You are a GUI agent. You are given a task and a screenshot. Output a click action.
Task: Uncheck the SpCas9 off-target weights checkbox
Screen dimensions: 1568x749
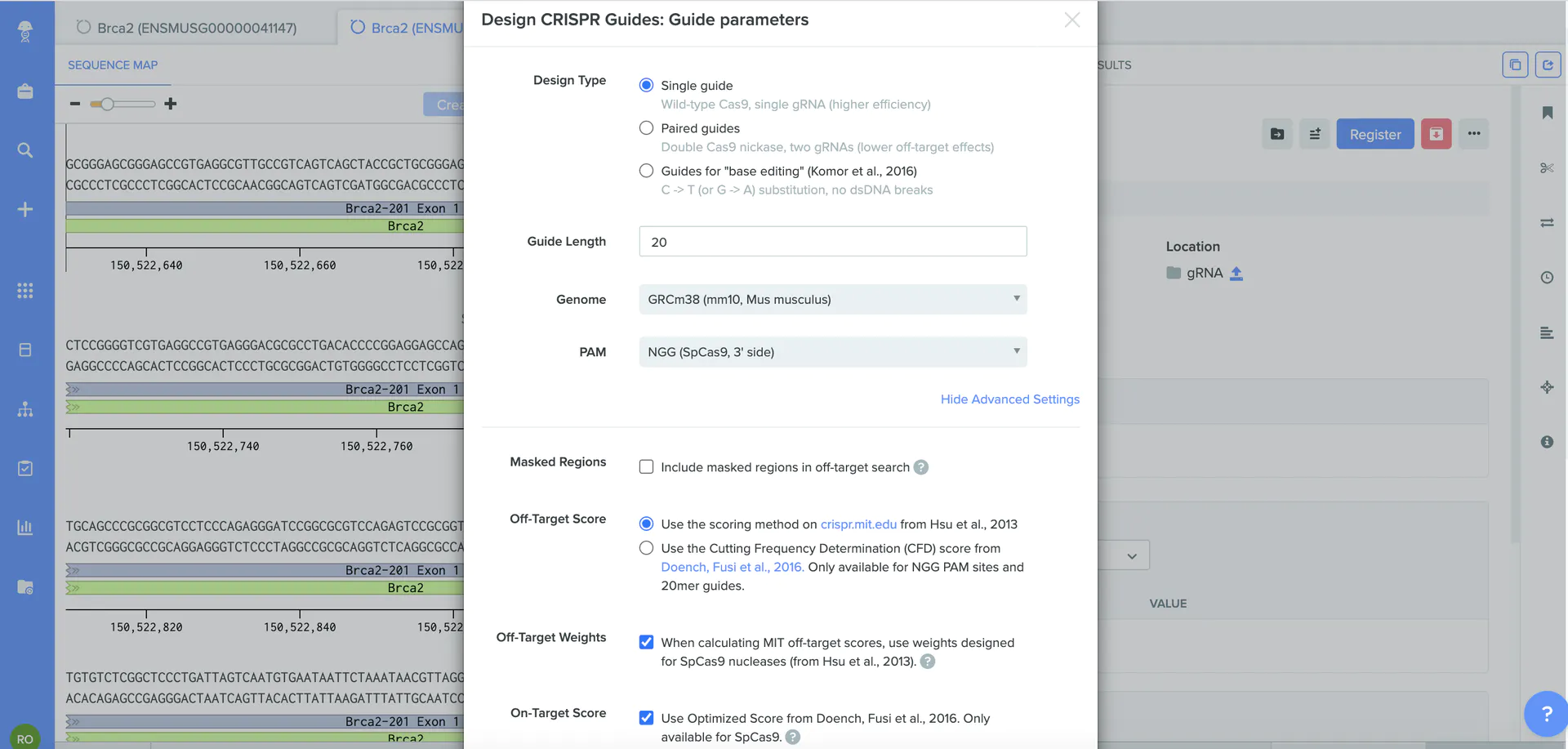646,642
